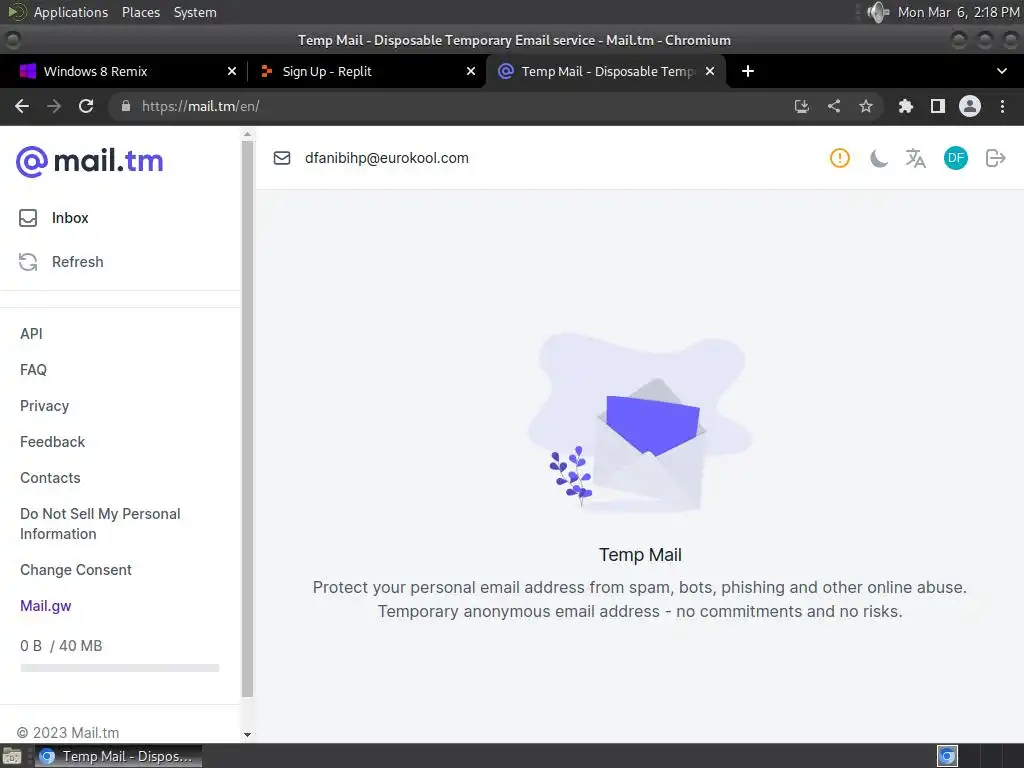Open the DF account avatar menu
Screen dimensions: 1024x768
coord(955,158)
